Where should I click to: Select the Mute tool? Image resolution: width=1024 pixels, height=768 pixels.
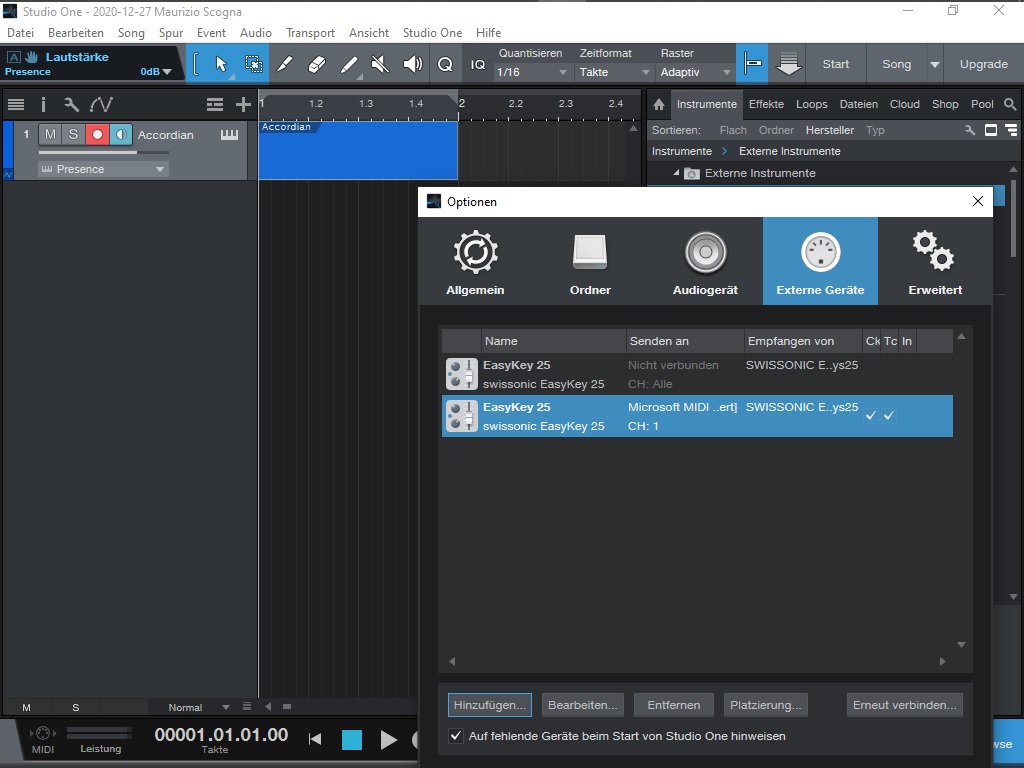[380, 64]
